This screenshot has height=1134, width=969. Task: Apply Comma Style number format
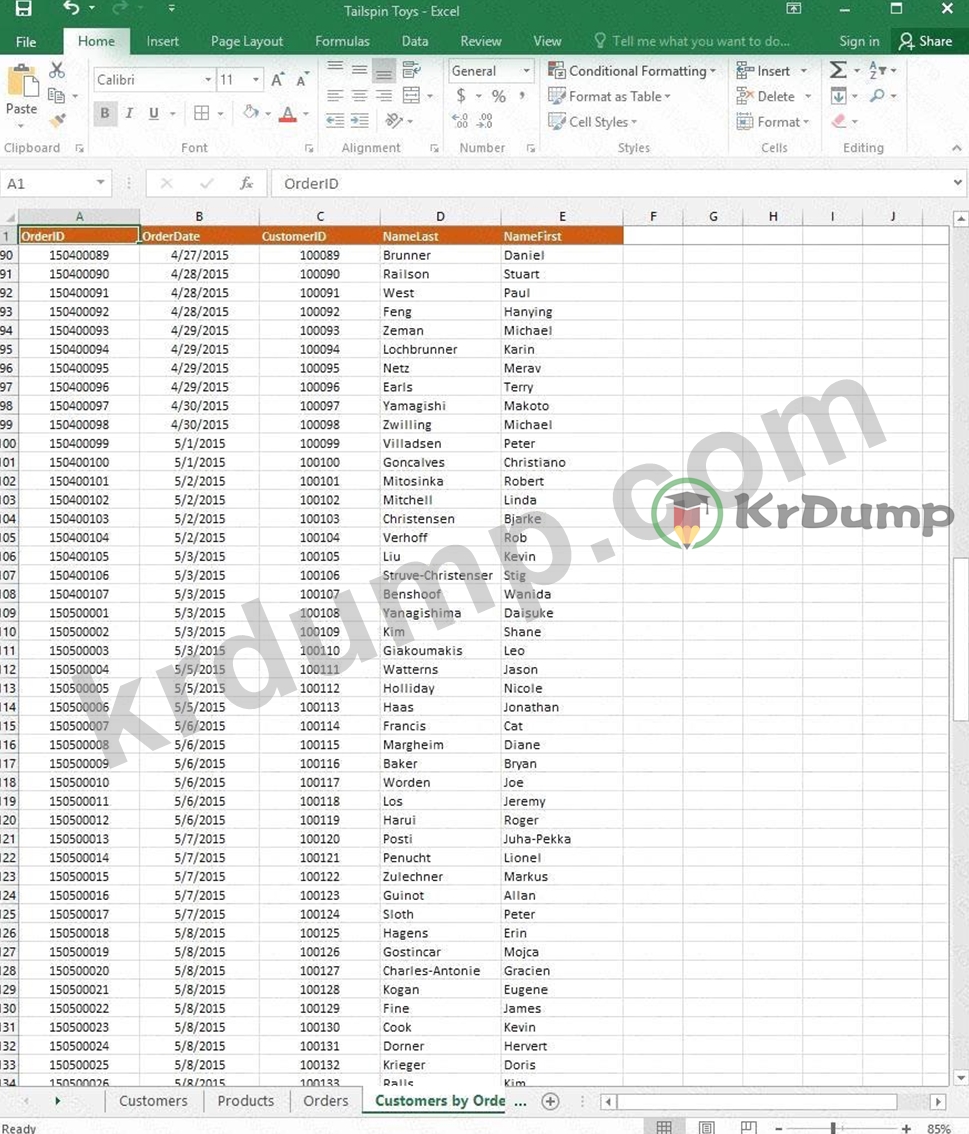(x=522, y=95)
